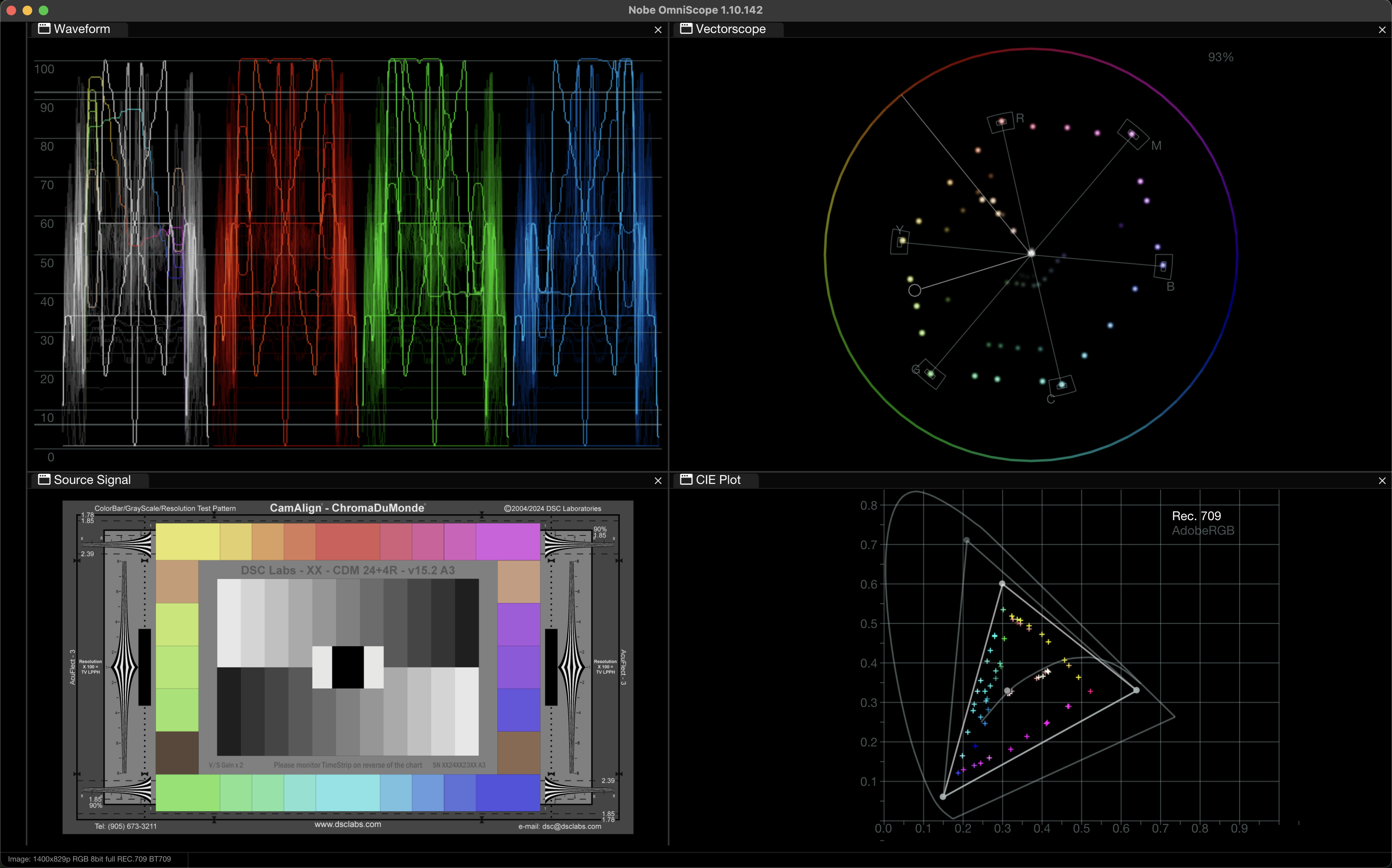This screenshot has width=1392, height=868.
Task: Click the 100 level label on waveform
Action: [x=44, y=69]
